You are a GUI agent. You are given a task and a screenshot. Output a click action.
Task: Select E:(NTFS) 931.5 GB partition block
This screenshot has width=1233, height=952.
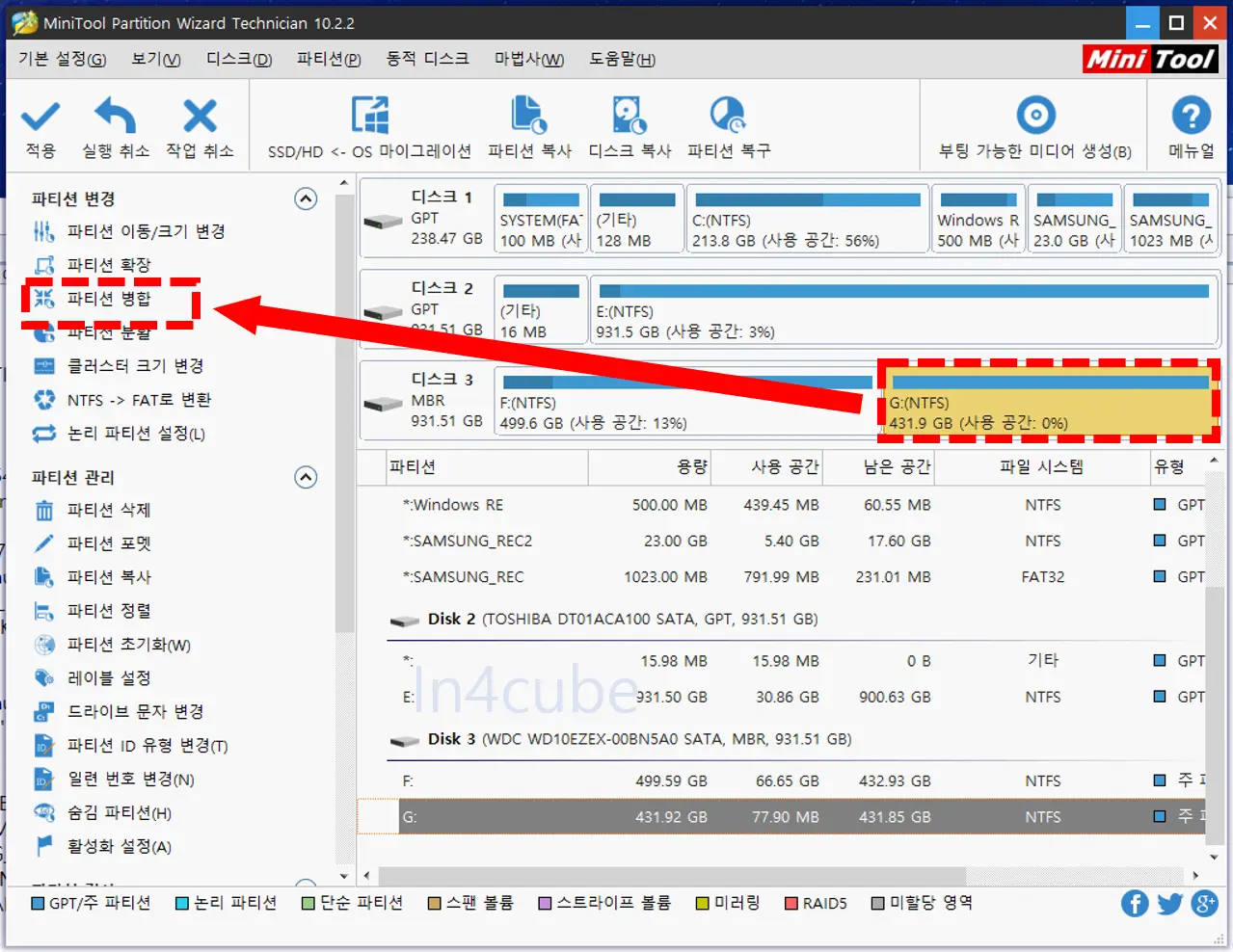pyautogui.click(x=903, y=309)
